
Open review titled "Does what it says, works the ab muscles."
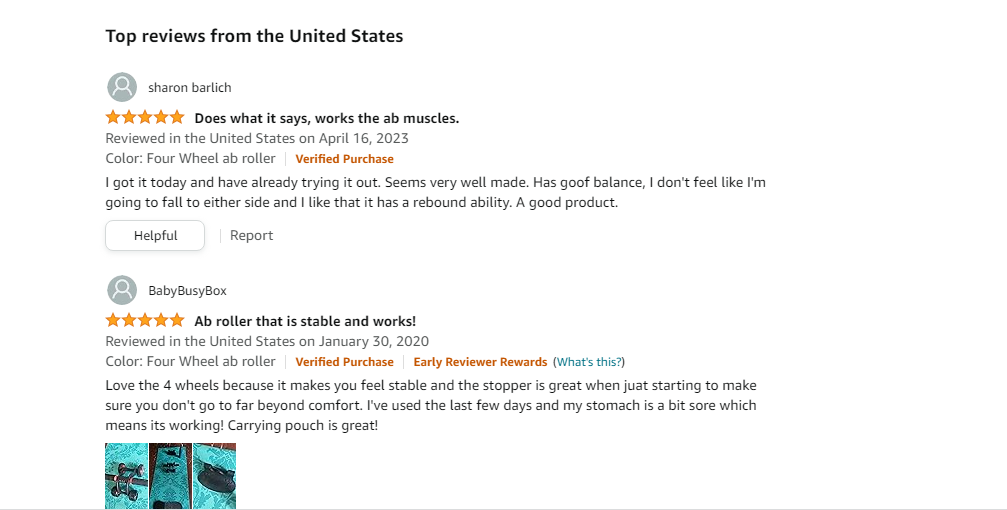click(326, 118)
